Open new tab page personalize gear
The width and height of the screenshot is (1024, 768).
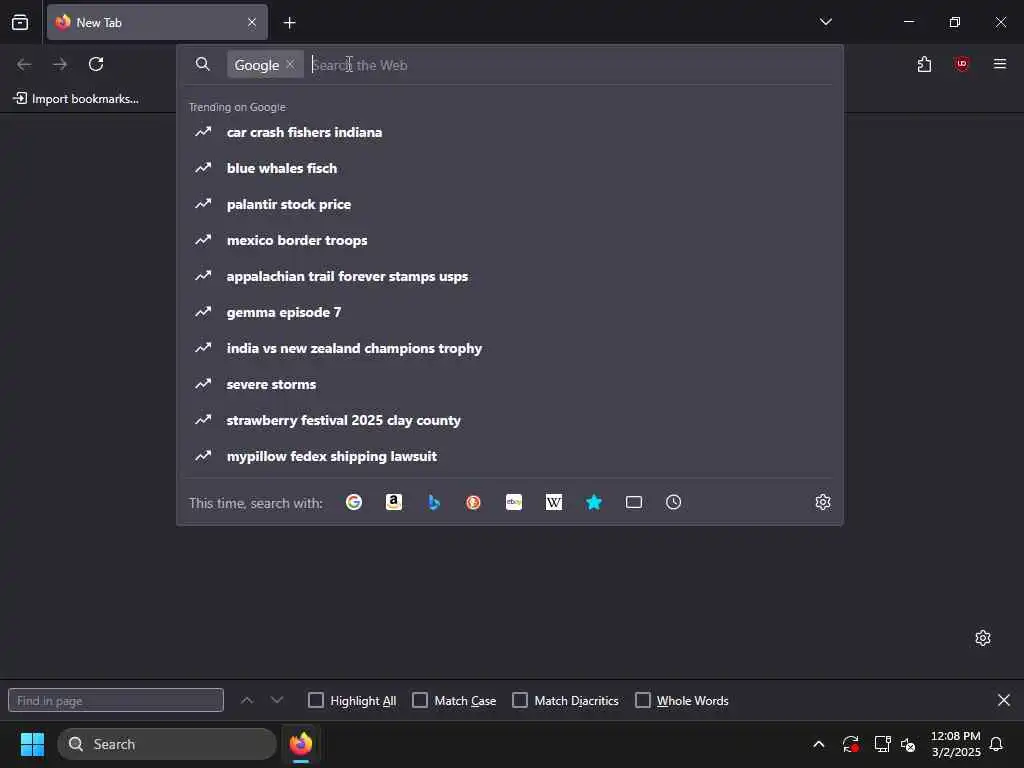(983, 637)
